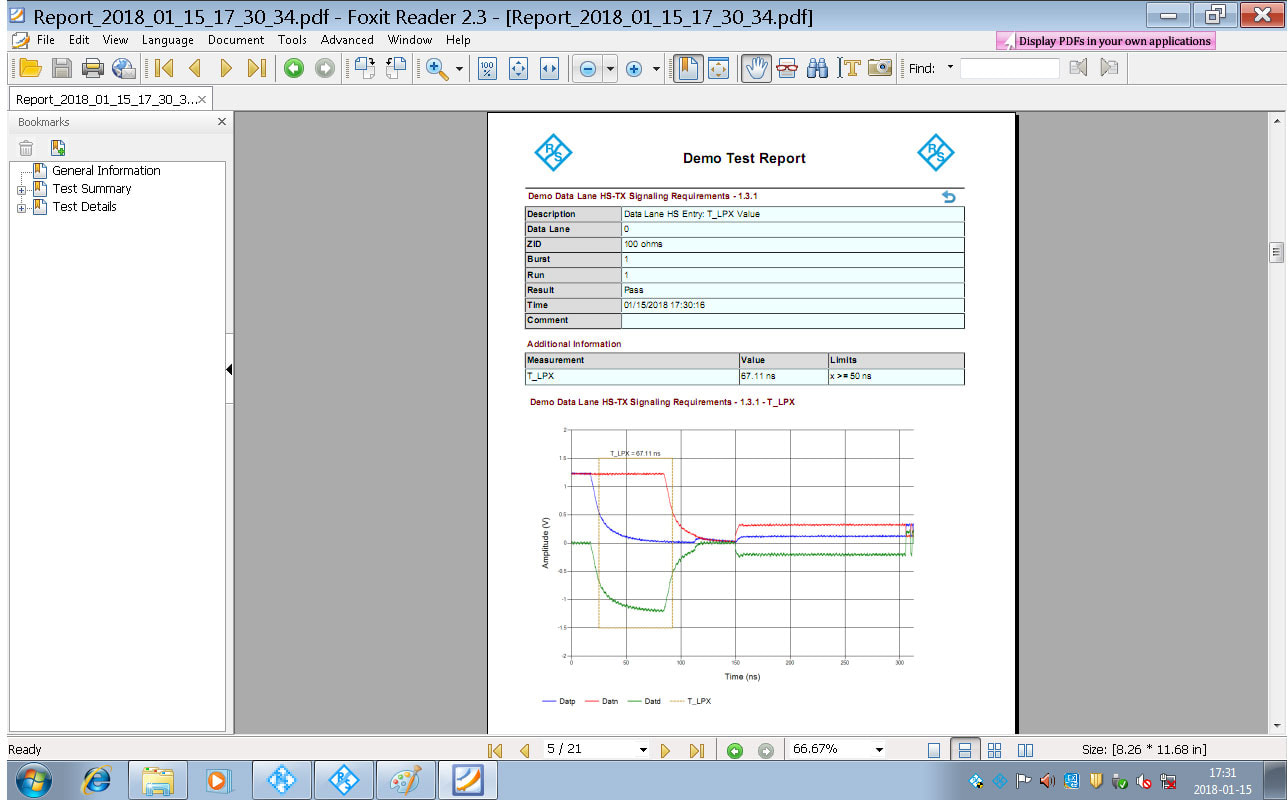Screen dimensions: 1288x800
Task: Switch to Continuous page layout in status bar
Action: click(x=964, y=750)
